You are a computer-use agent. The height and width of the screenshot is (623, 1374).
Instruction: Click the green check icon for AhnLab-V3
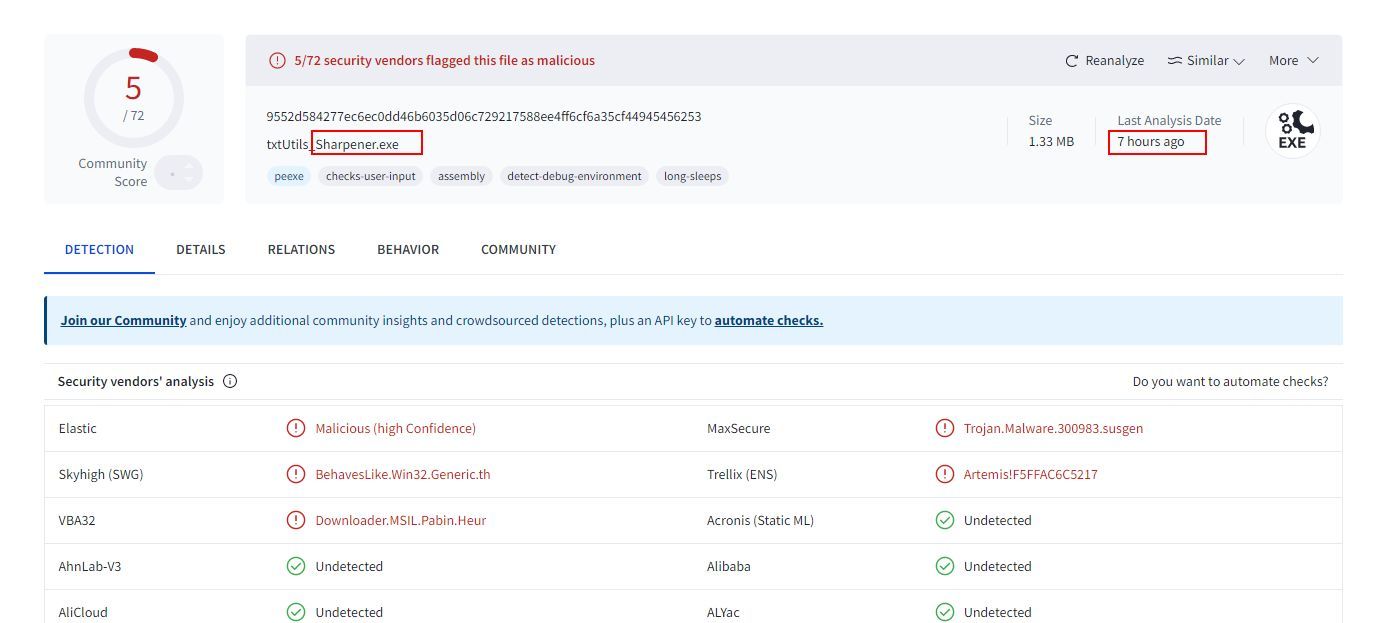point(295,566)
